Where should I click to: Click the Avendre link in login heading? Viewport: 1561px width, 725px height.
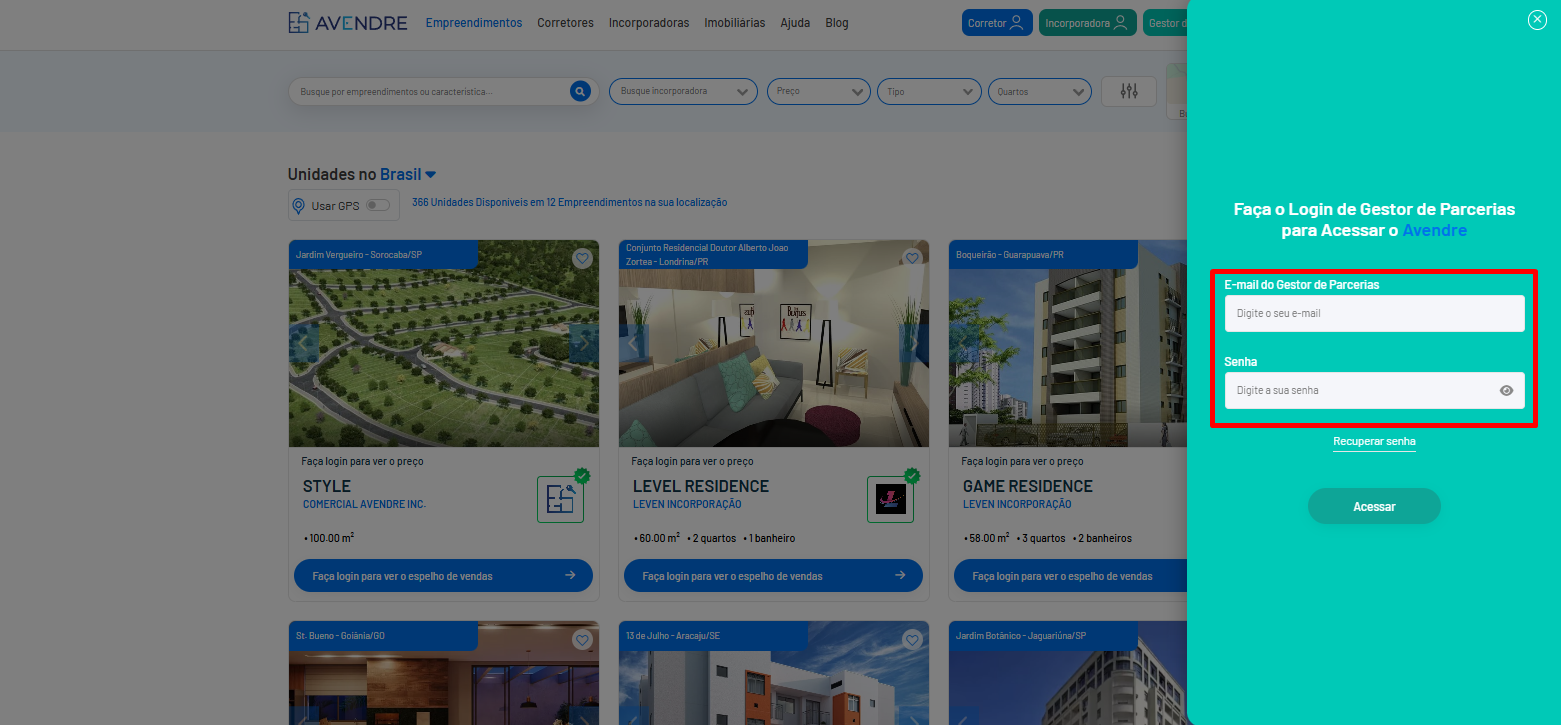(x=1434, y=230)
